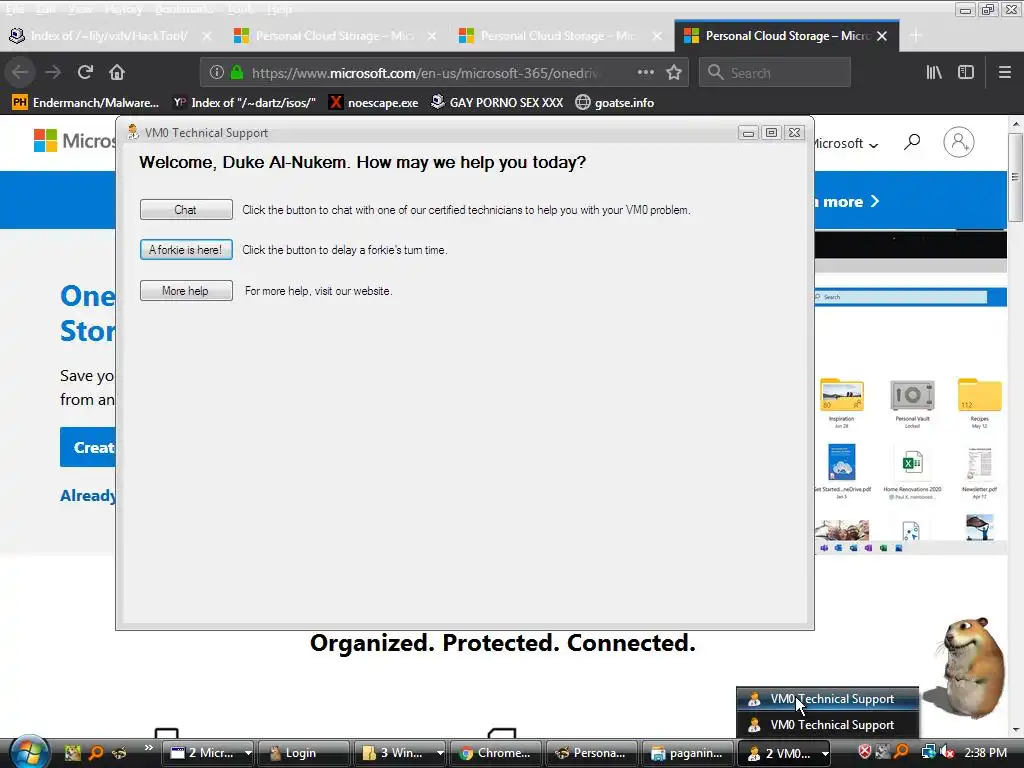The height and width of the screenshot is (768, 1024).
Task: Click the 'Already' link on OneDrive page
Action: (x=88, y=496)
